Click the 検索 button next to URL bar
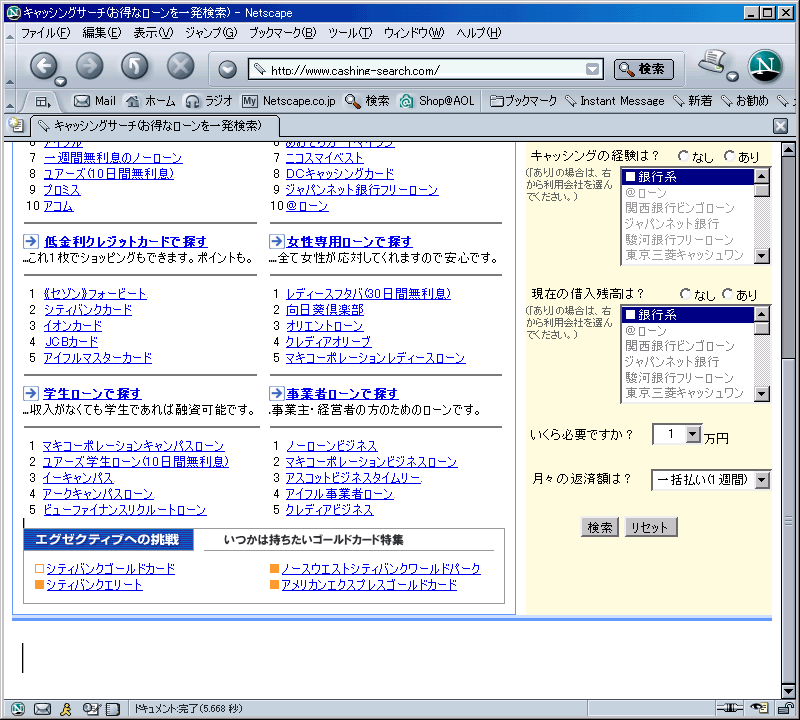The image size is (800, 720). tap(643, 69)
